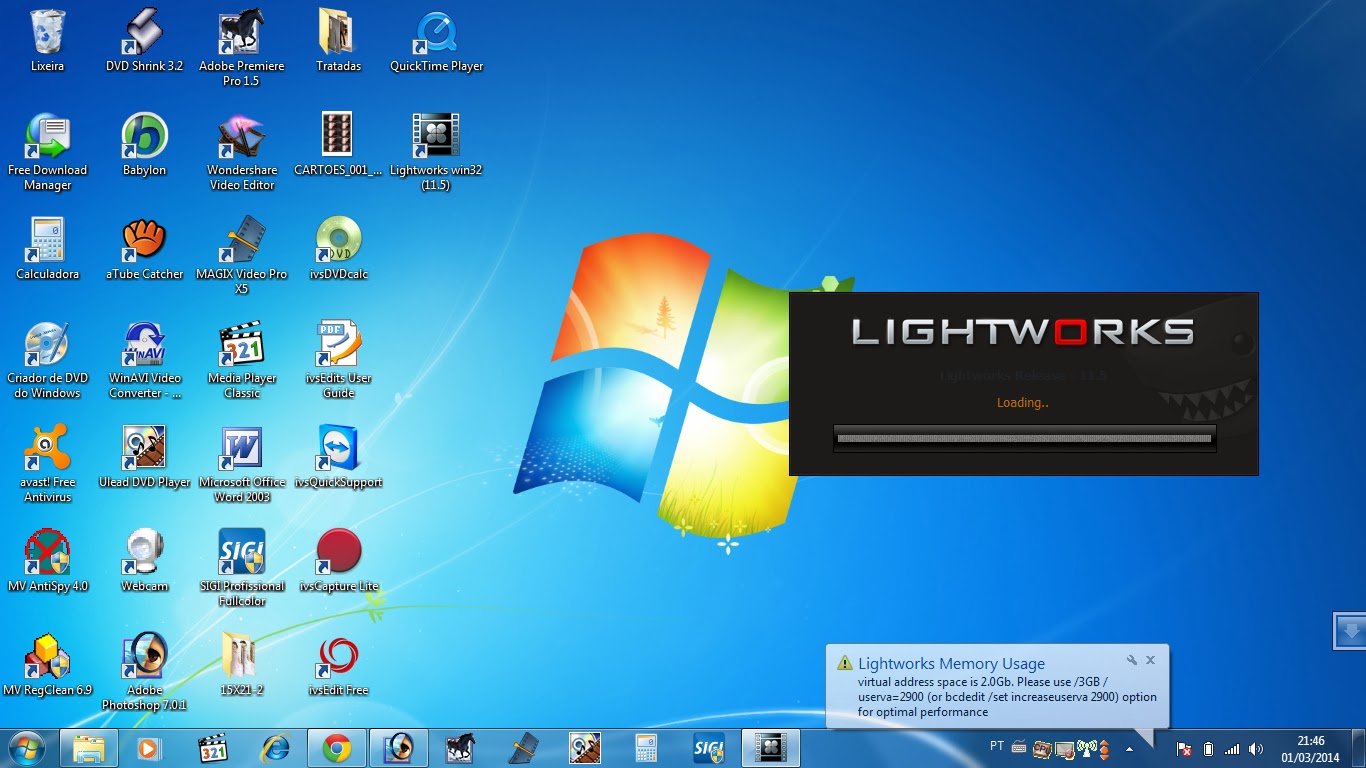The image size is (1366, 768).
Task: Click the Lightworks loading progress bar
Action: 1024,438
